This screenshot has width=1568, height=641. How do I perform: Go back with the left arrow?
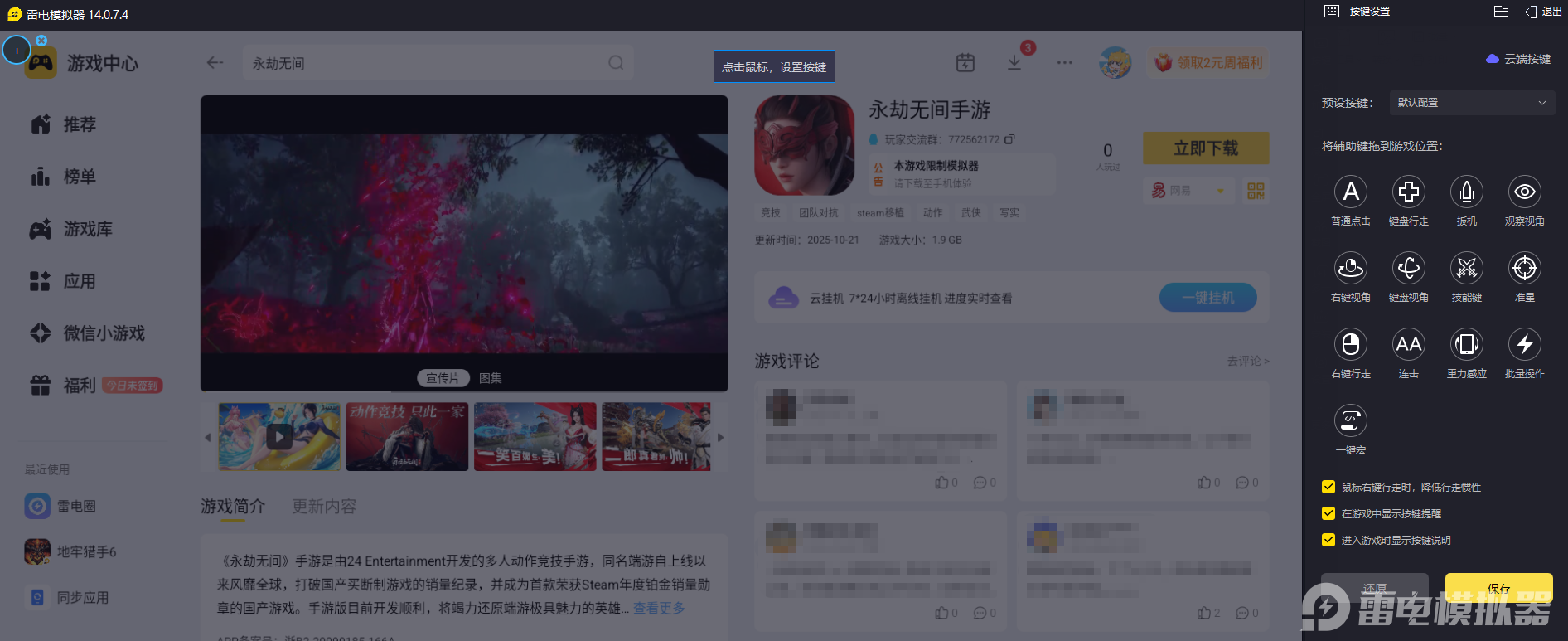[215, 62]
